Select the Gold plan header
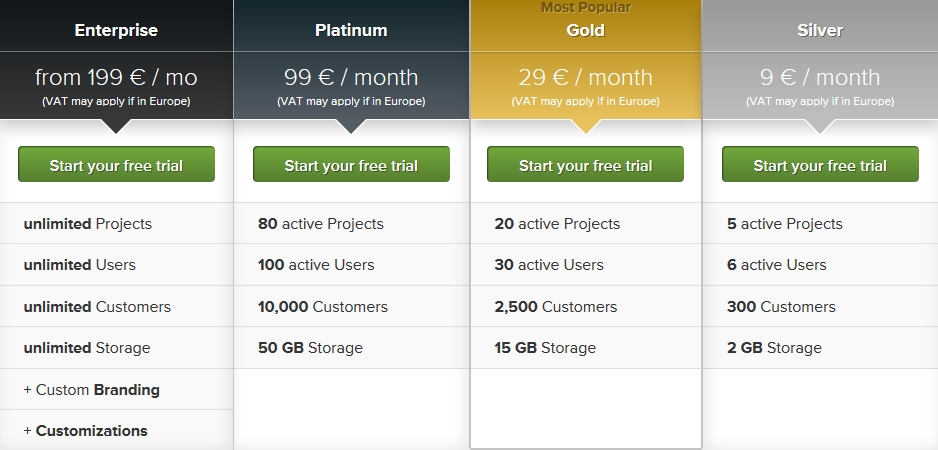 586,31
